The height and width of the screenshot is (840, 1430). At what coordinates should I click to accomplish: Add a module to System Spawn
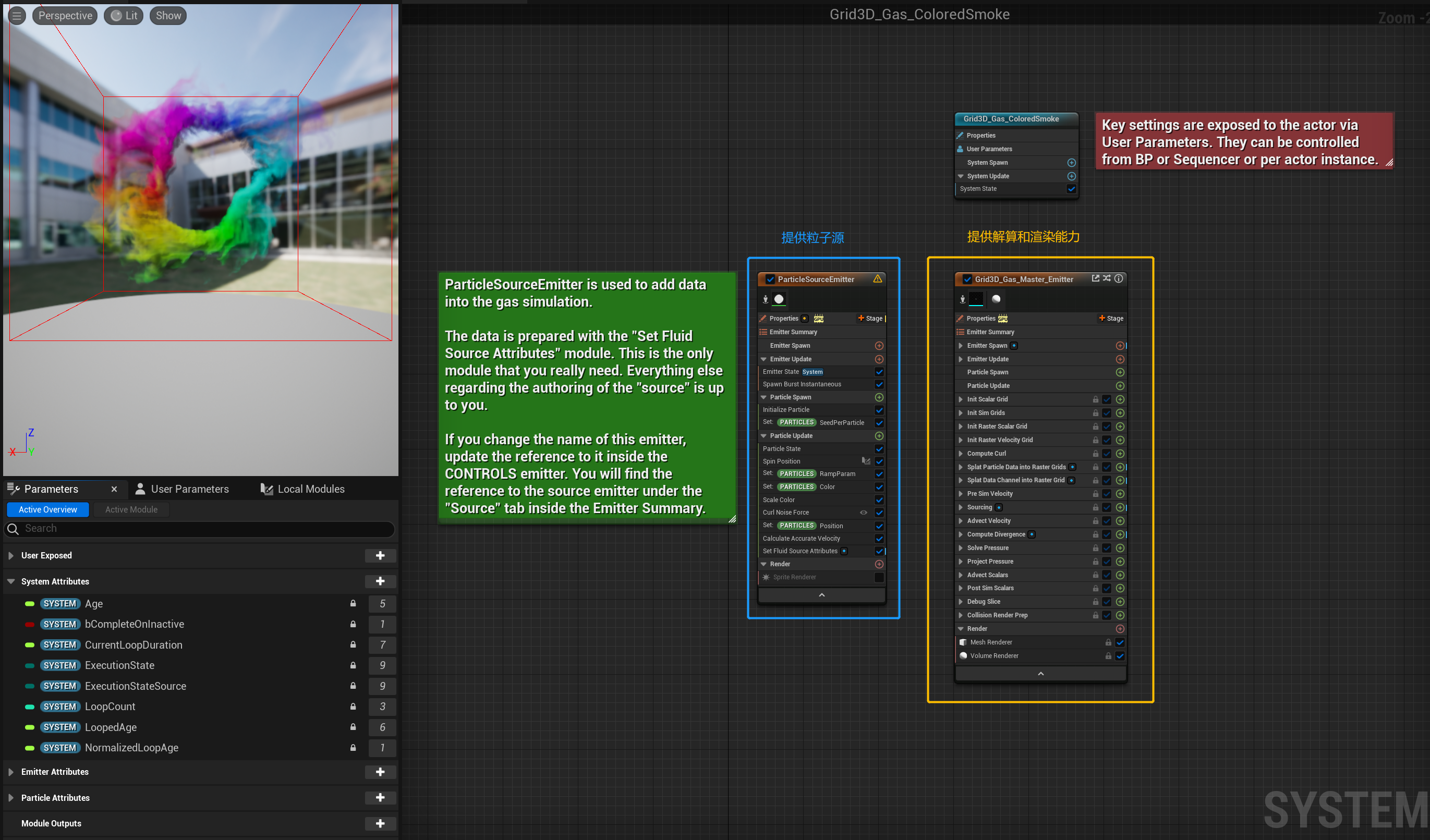click(x=1071, y=163)
